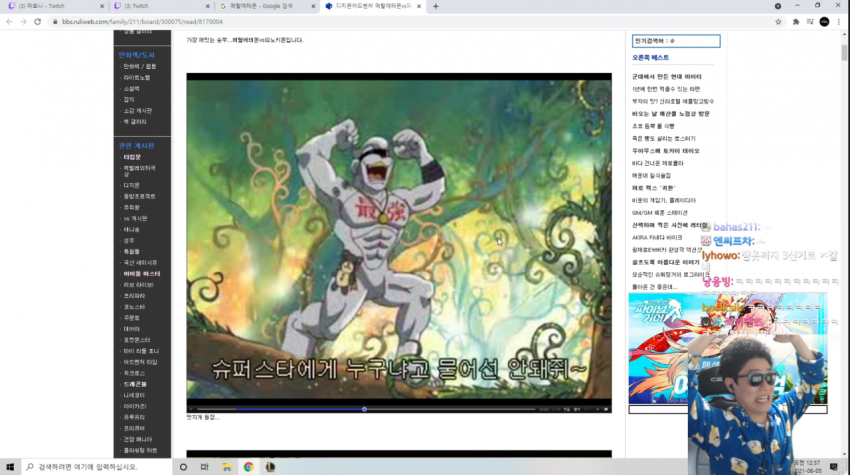Close the first Twitch tab
This screenshot has width=850, height=475.
(x=102, y=6)
